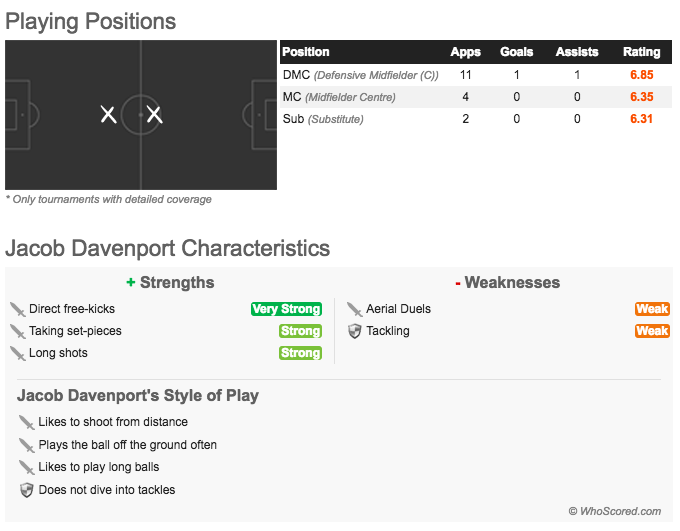Viewport: 680px width, 531px height.
Task: Click shield icon beside Tackling
Action: click(355, 331)
